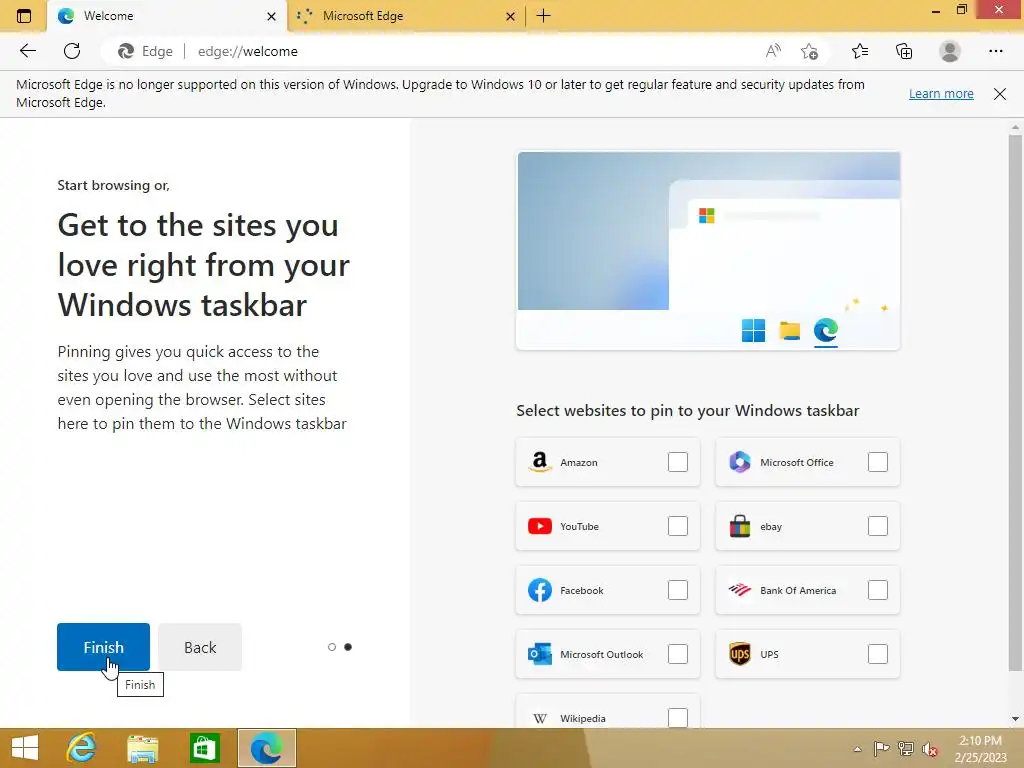Open a new tab with plus button
Image resolution: width=1024 pixels, height=768 pixels.
(x=543, y=16)
